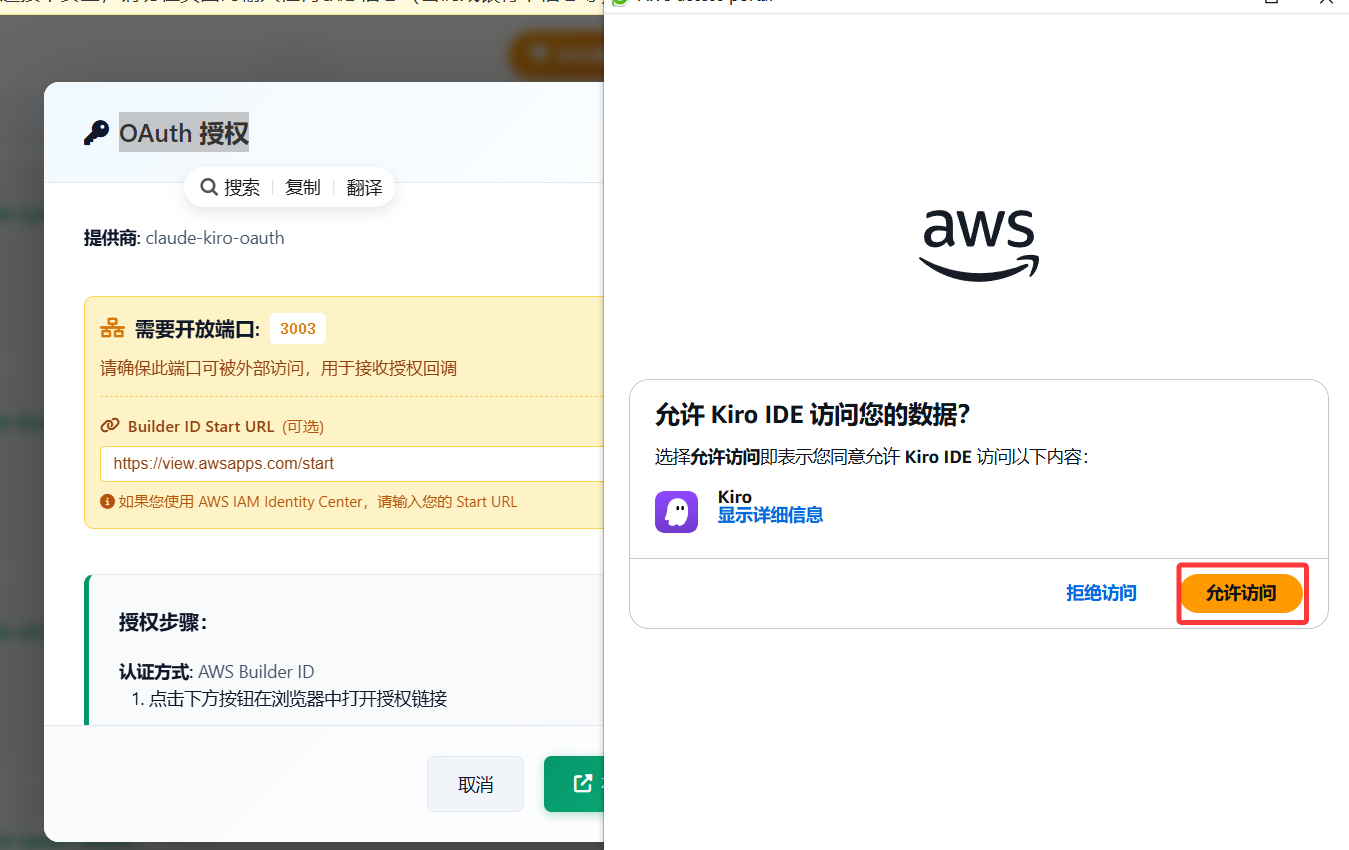Click the info icon before the IAM Identity Center hint
1349x850 pixels.
coord(107,501)
